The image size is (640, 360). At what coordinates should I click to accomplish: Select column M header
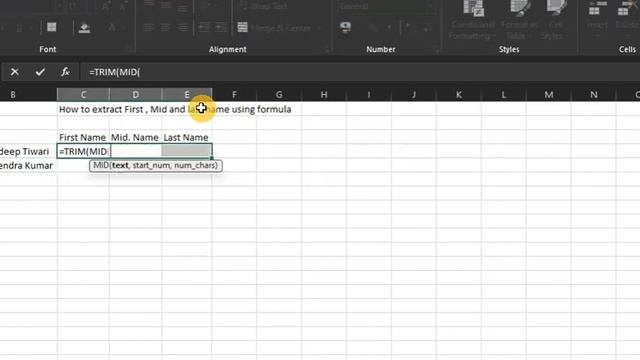[549, 95]
